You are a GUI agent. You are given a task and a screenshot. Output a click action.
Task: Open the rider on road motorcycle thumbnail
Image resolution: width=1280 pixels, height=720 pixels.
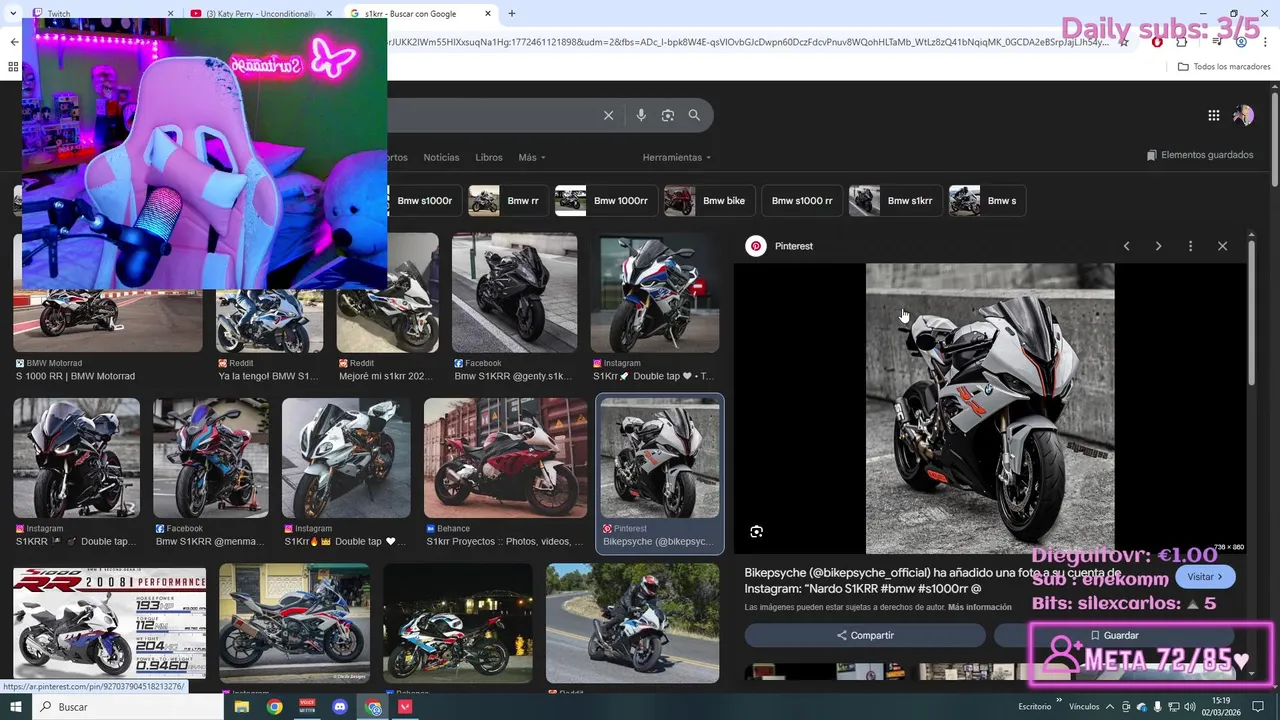coord(632,624)
